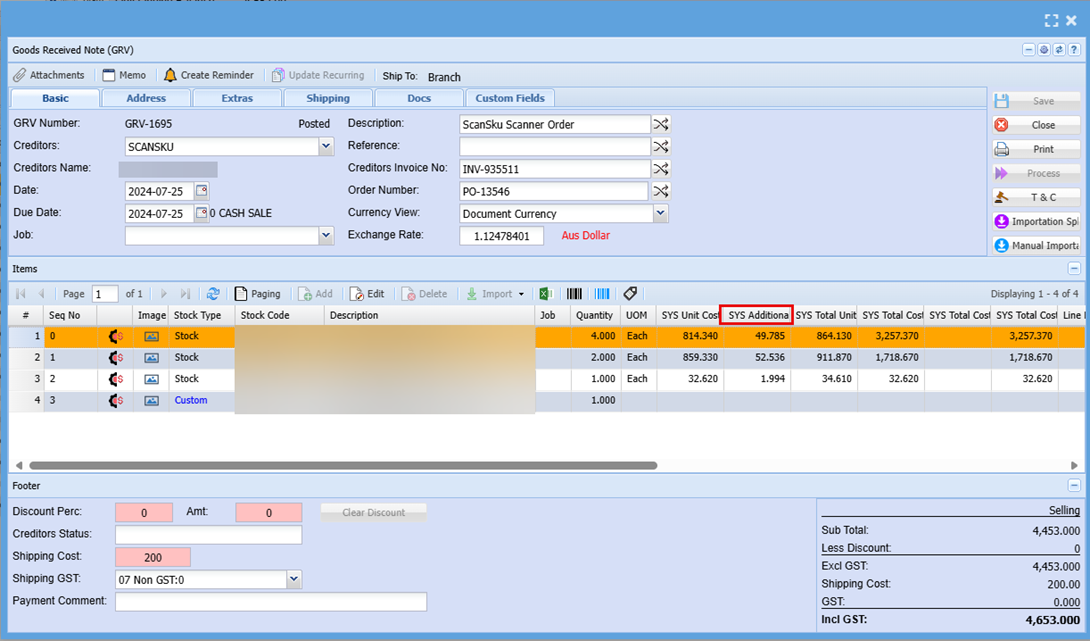Image resolution: width=1090 pixels, height=641 pixels.
Task: Click the T & C button
Action: click(1036, 197)
